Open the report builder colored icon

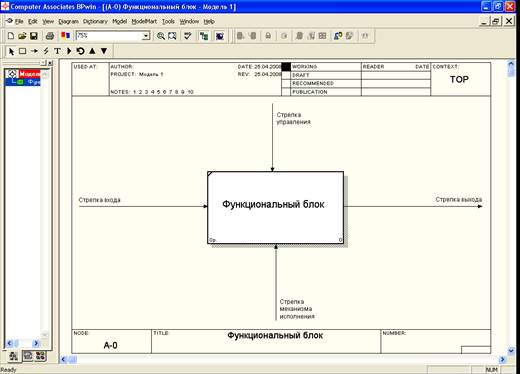pos(65,36)
